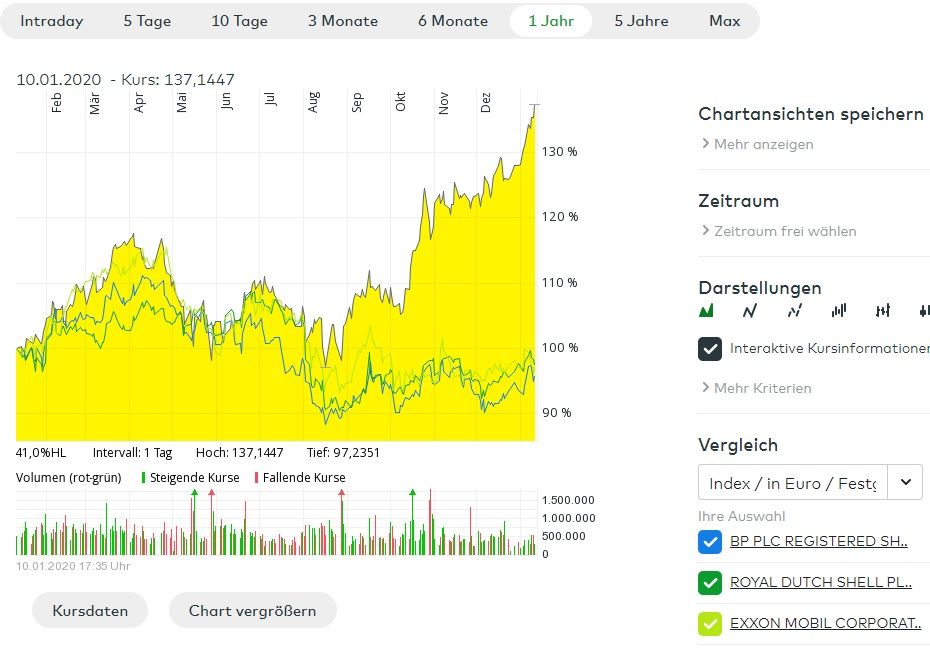Select the dashed line chart style
930x658 pixels.
(794, 311)
